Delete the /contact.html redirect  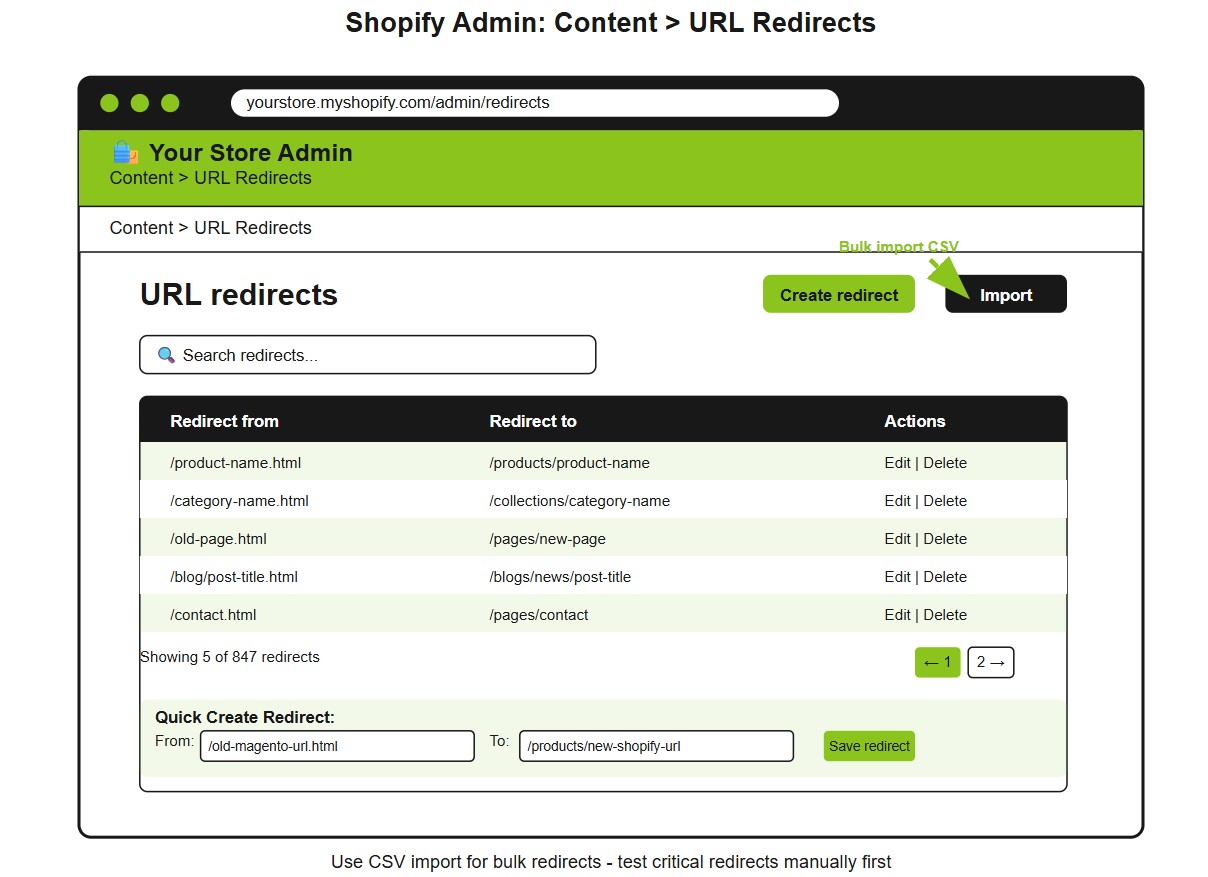tap(945, 615)
